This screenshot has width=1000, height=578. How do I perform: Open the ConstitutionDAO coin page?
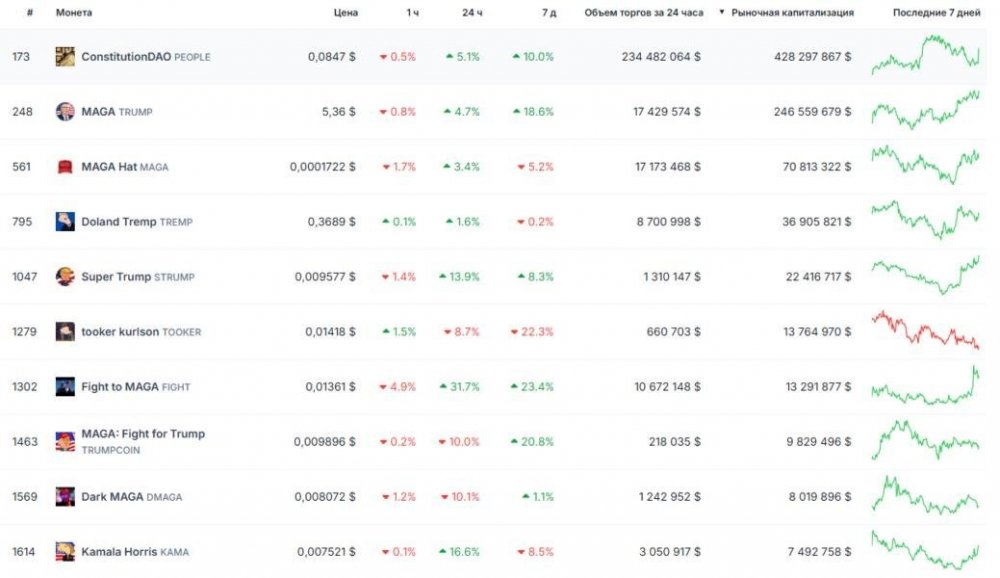click(x=127, y=57)
